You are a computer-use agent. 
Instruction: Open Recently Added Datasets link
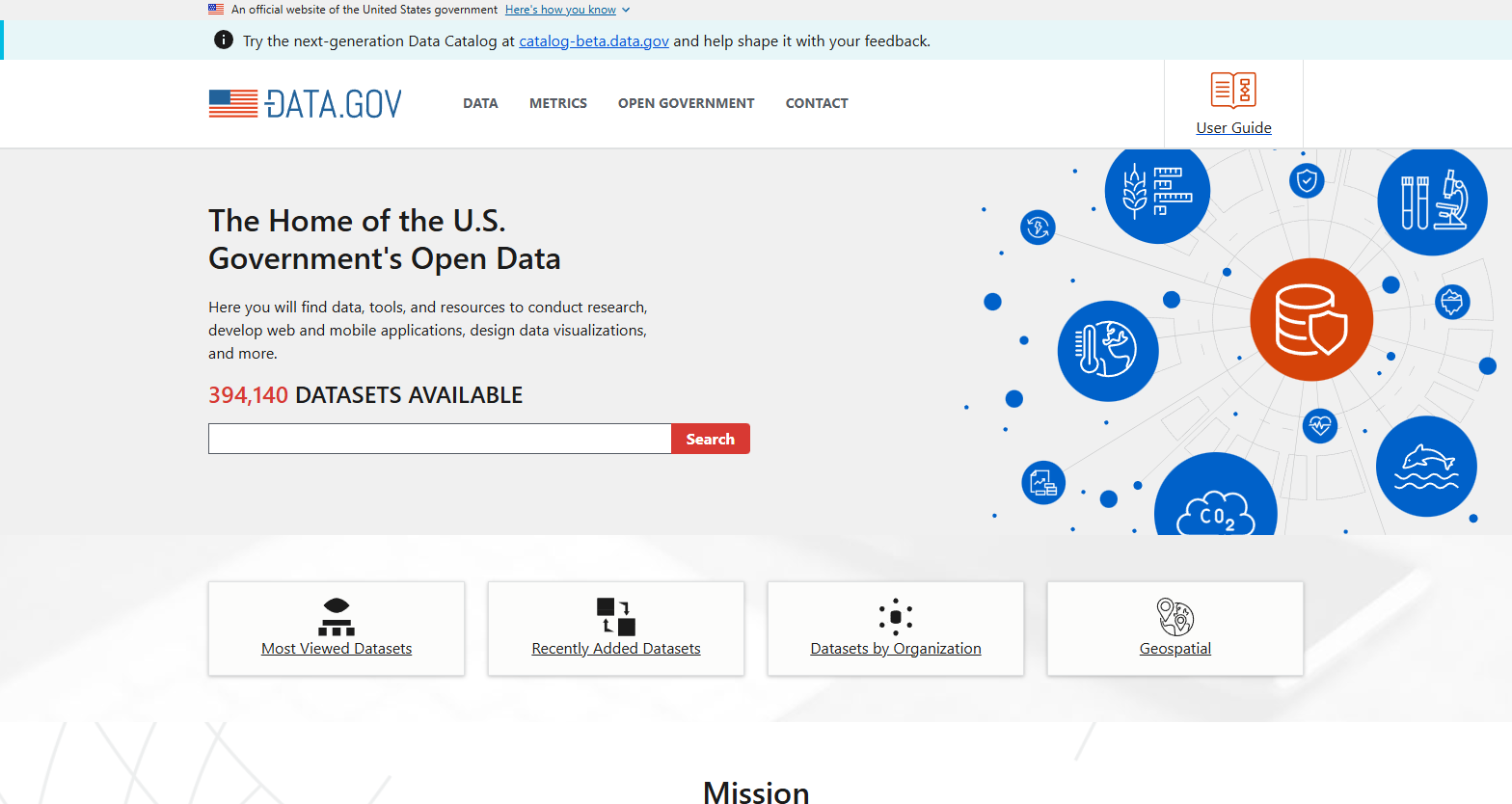(616, 649)
